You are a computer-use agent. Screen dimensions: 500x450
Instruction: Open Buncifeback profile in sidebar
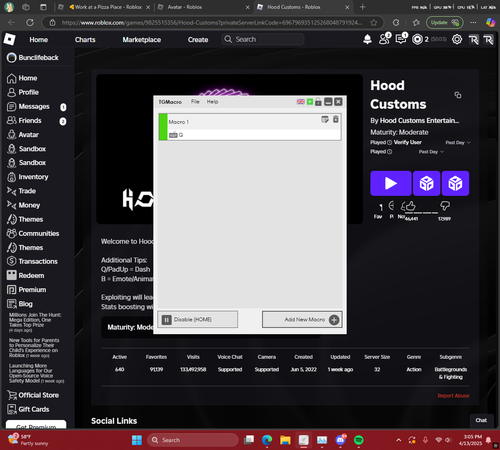[x=33, y=58]
